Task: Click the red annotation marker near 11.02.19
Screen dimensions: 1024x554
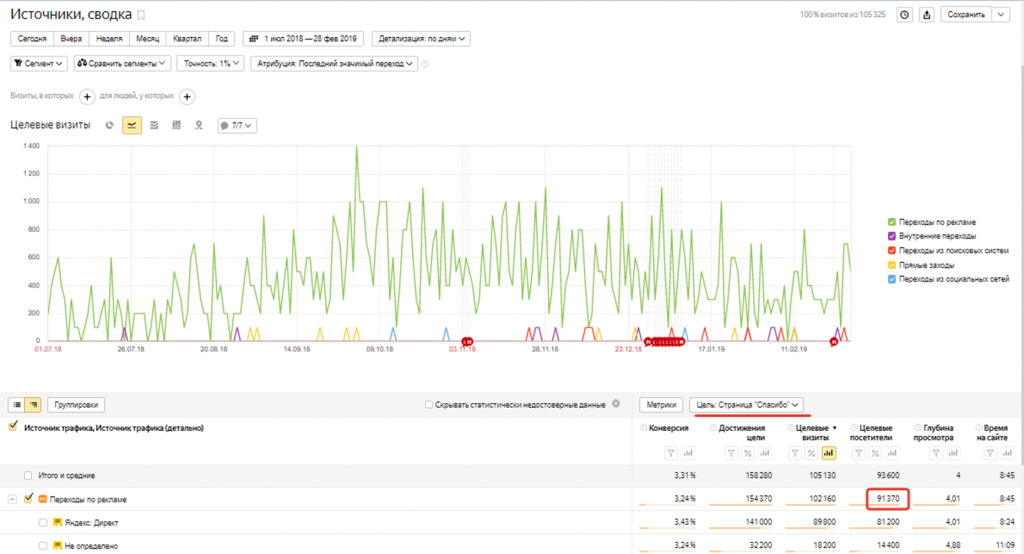Action: point(834,342)
